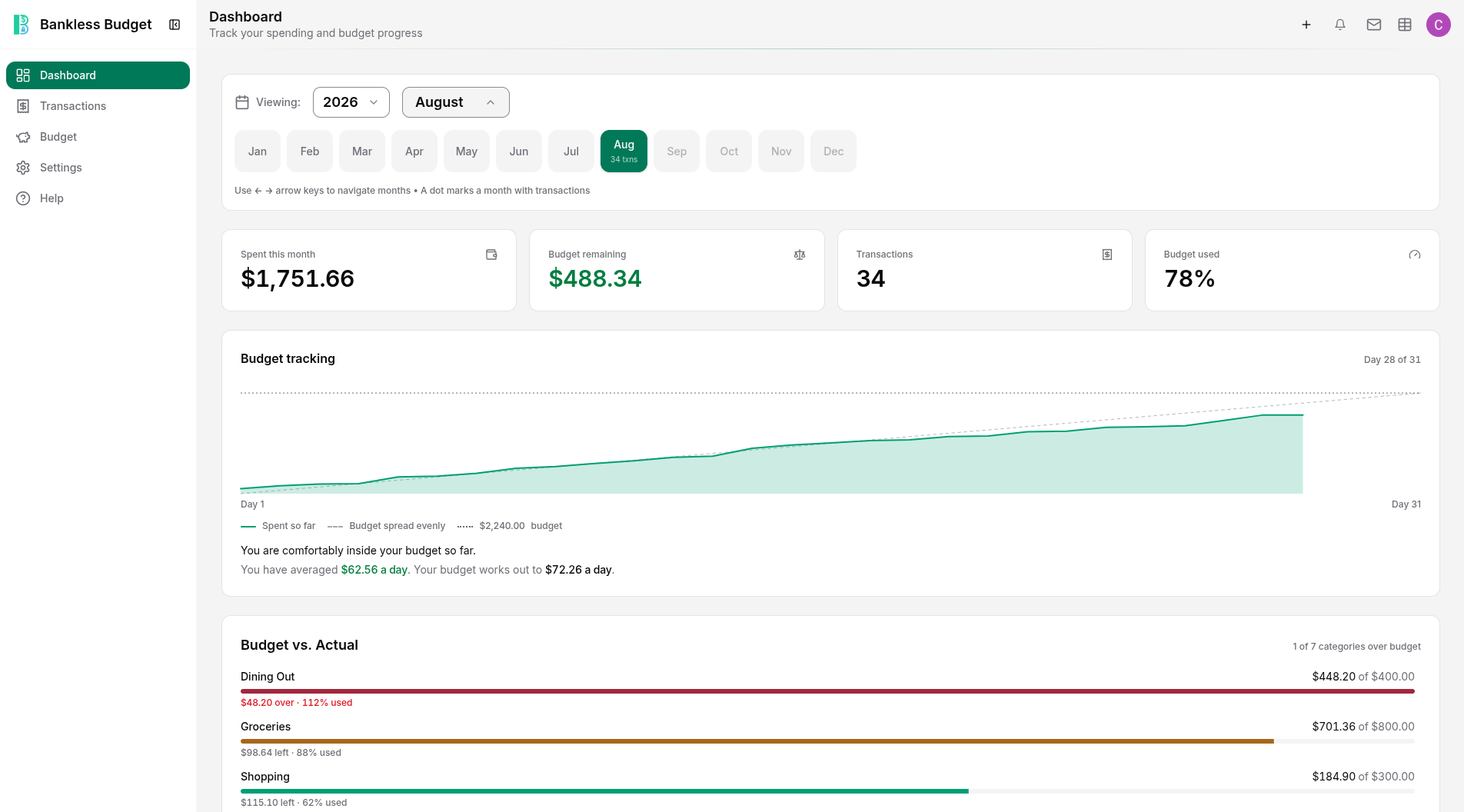The width and height of the screenshot is (1464, 812).
Task: Open messages via the envelope icon
Action: click(x=1374, y=25)
